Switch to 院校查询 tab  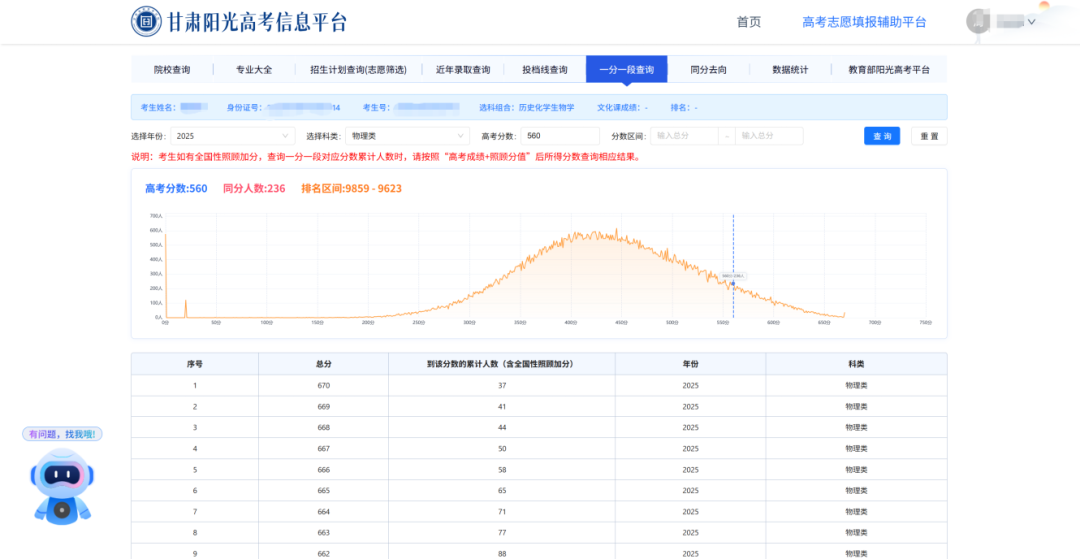pos(172,70)
